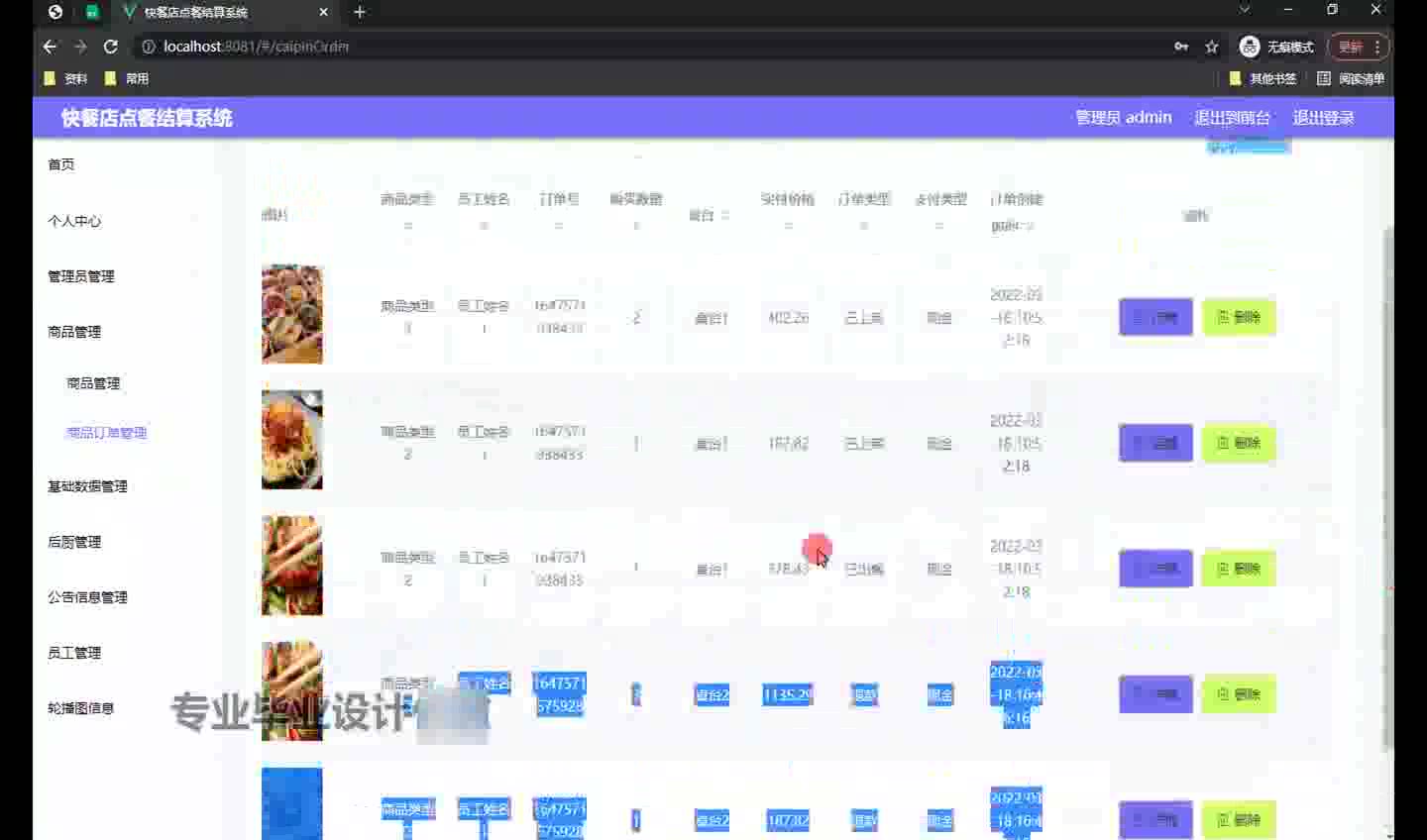Click the browser 更新 menu button
1427x840 pixels.
(1358, 47)
